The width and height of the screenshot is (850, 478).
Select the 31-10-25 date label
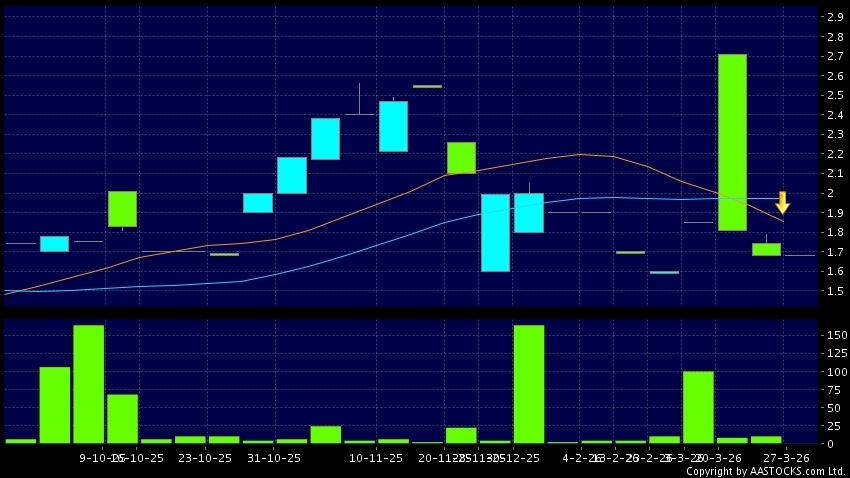pos(274,457)
